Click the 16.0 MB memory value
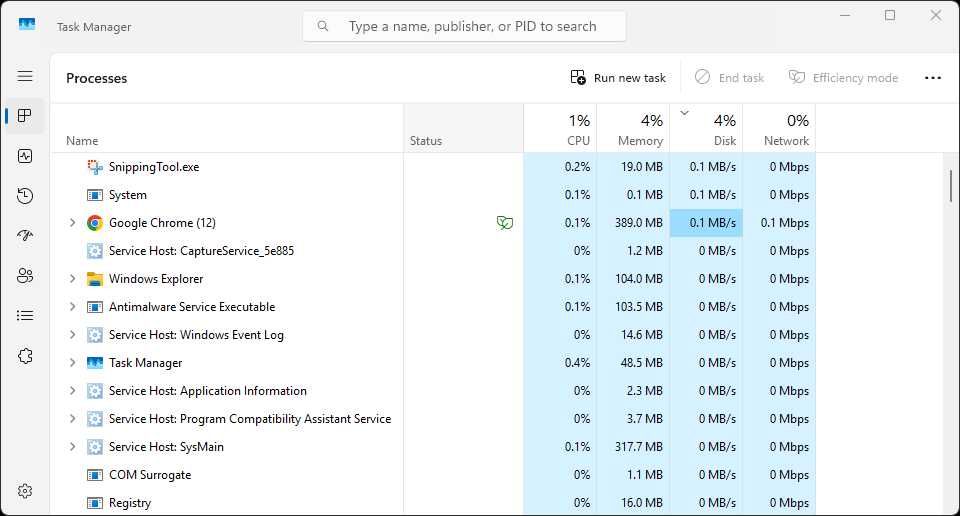 (642, 503)
